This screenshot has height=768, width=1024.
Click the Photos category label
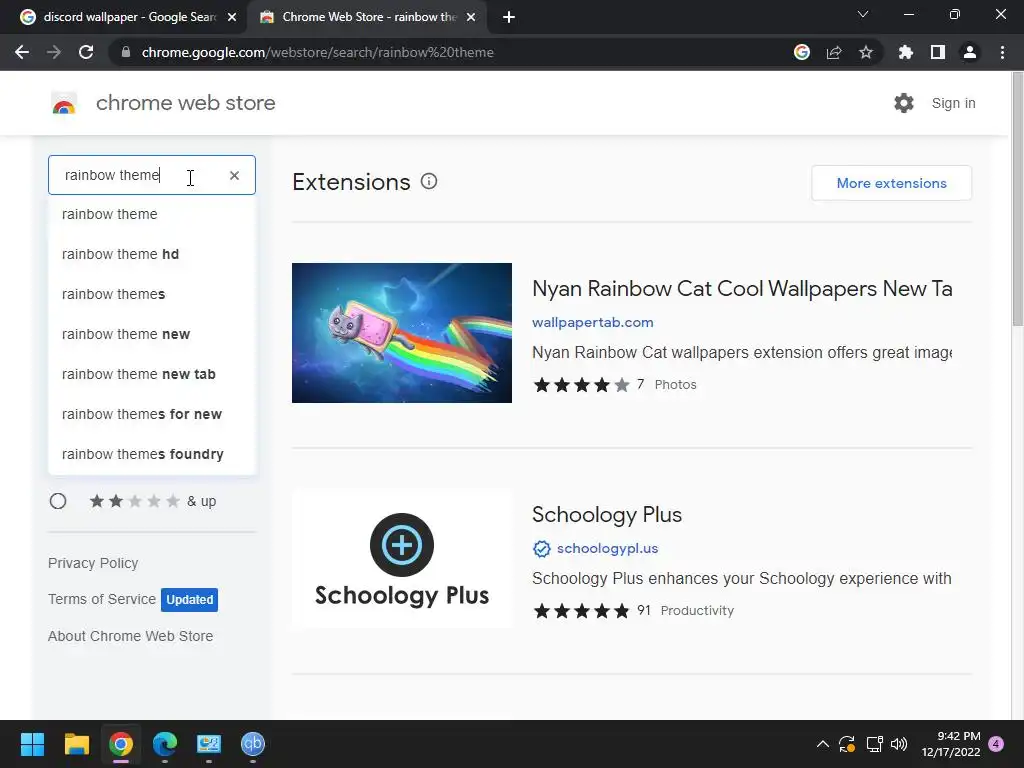675,385
